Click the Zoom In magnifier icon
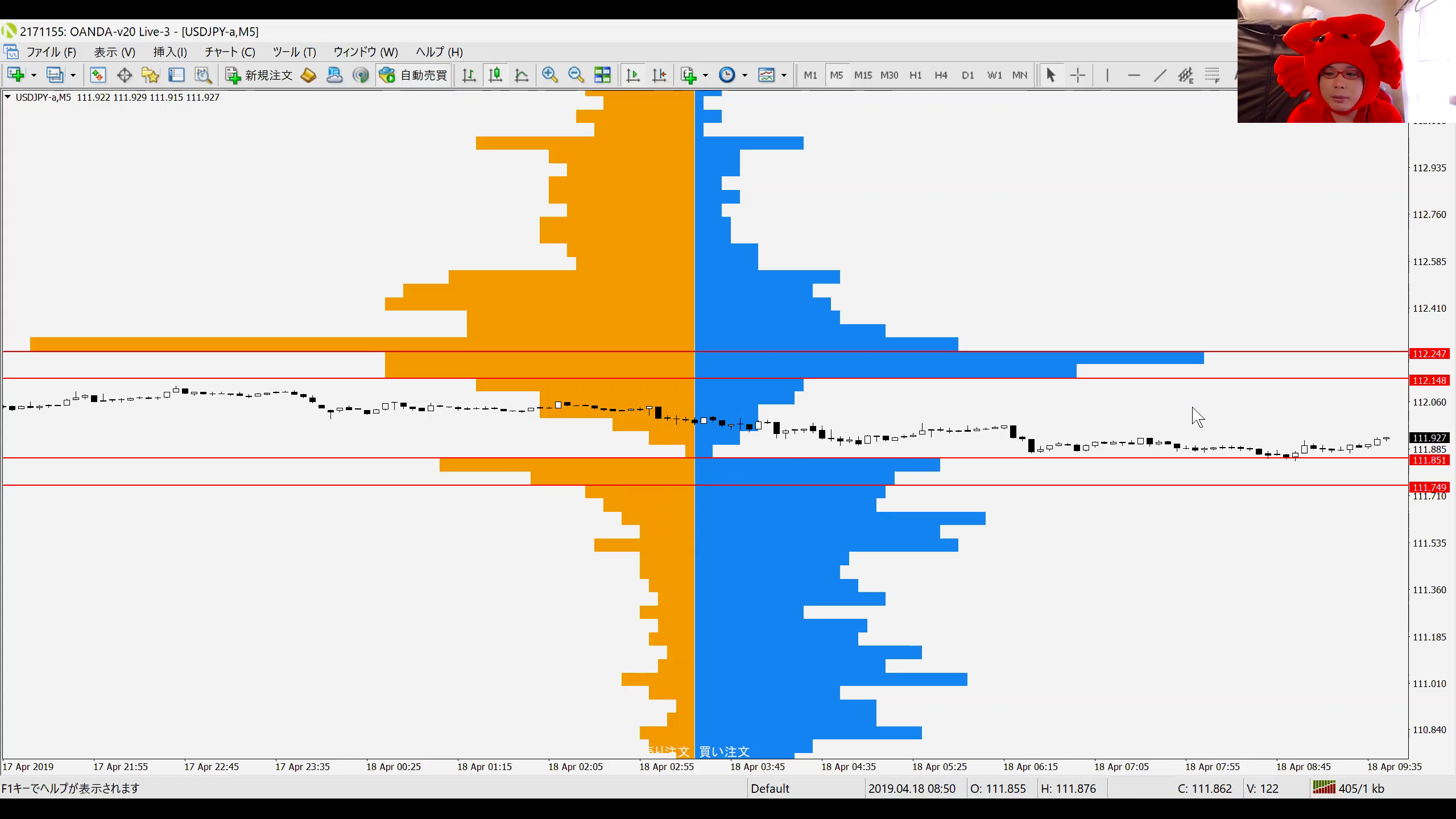 pos(549,75)
